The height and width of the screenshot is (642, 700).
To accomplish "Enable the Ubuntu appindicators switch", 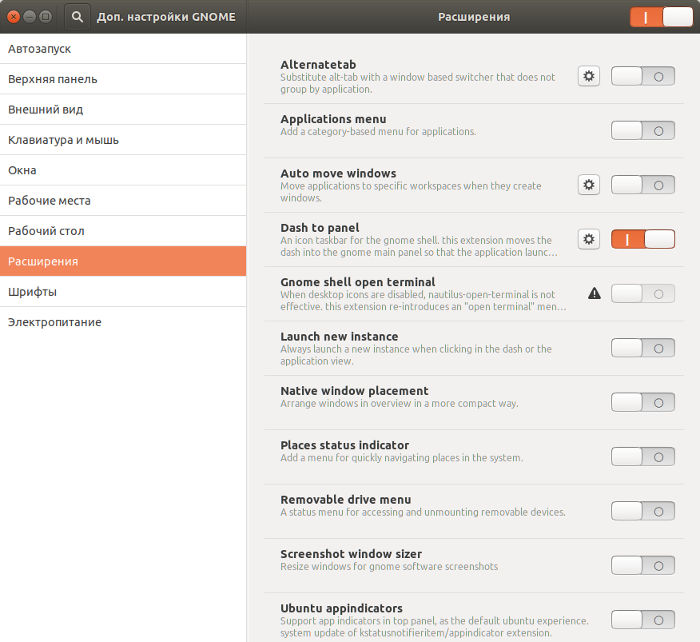I will tap(642, 620).
